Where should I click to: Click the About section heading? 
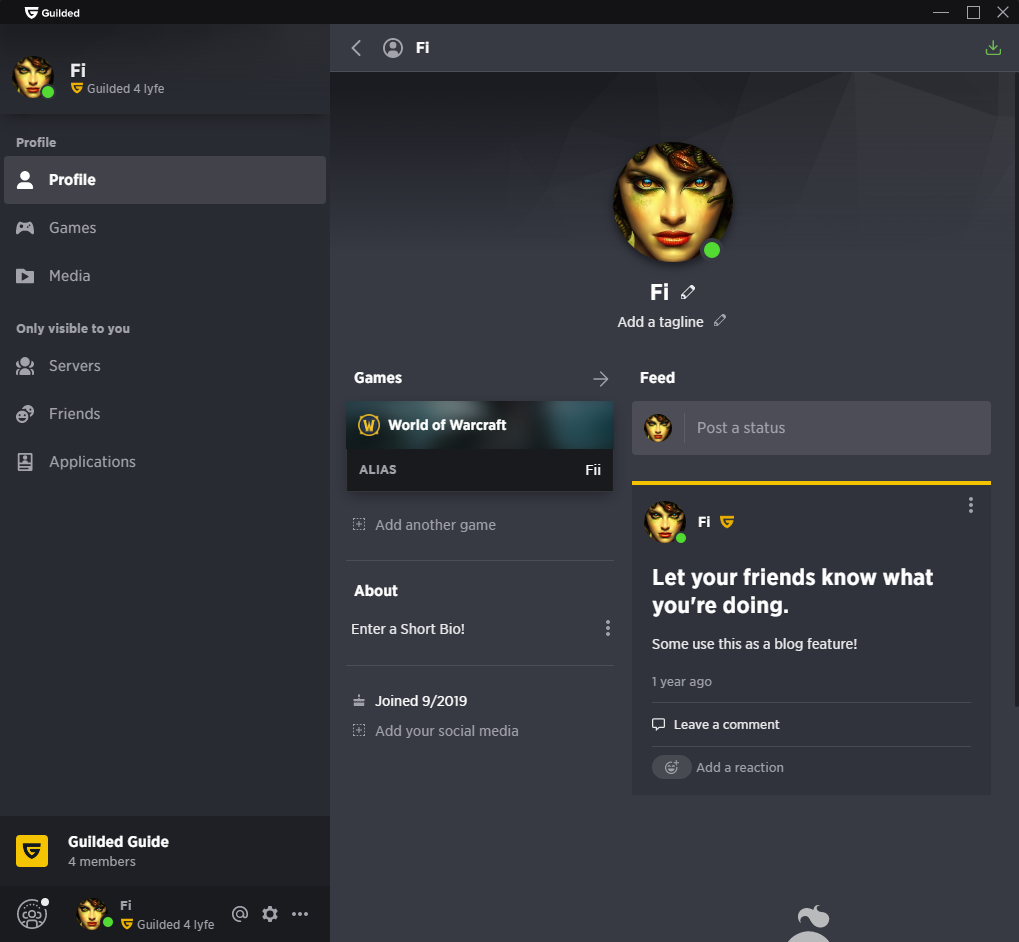tap(376, 591)
